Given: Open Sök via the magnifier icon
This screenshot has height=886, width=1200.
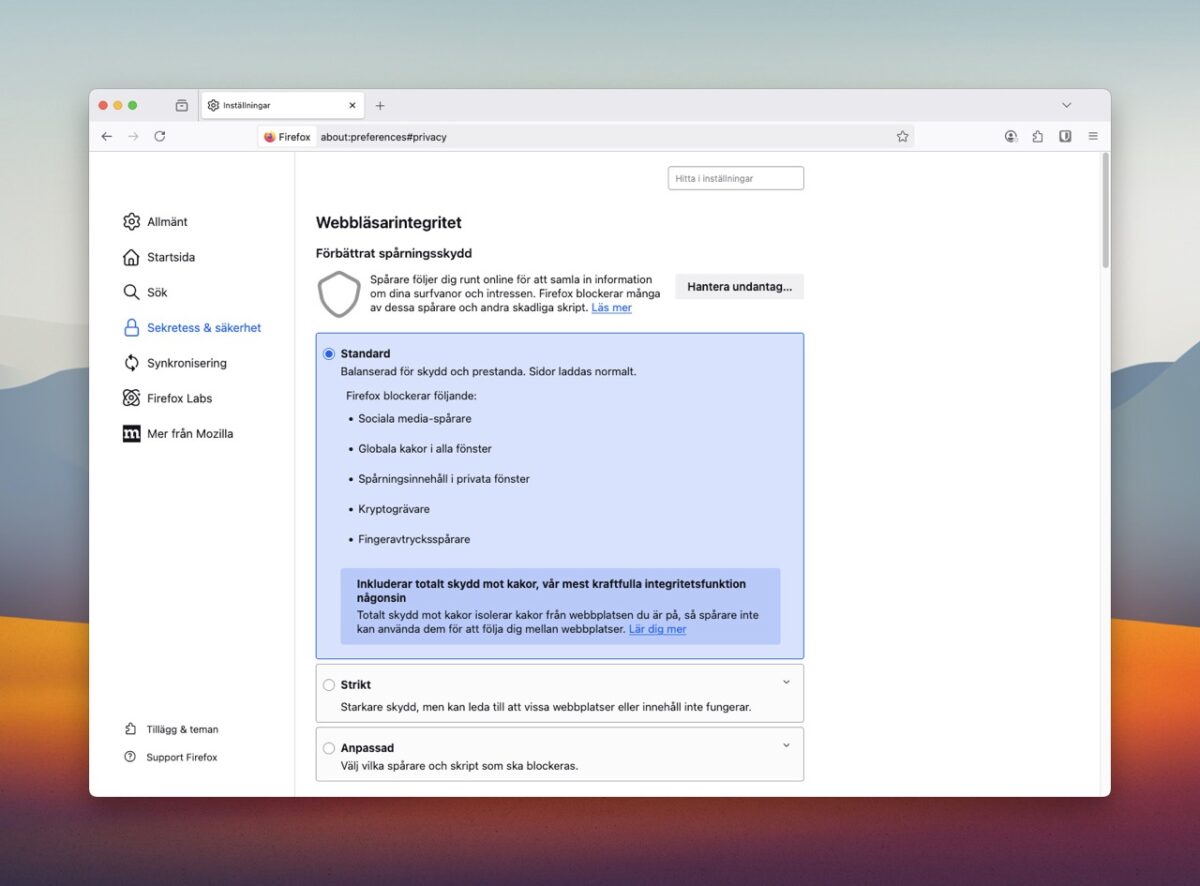Looking at the screenshot, I should pyautogui.click(x=132, y=292).
